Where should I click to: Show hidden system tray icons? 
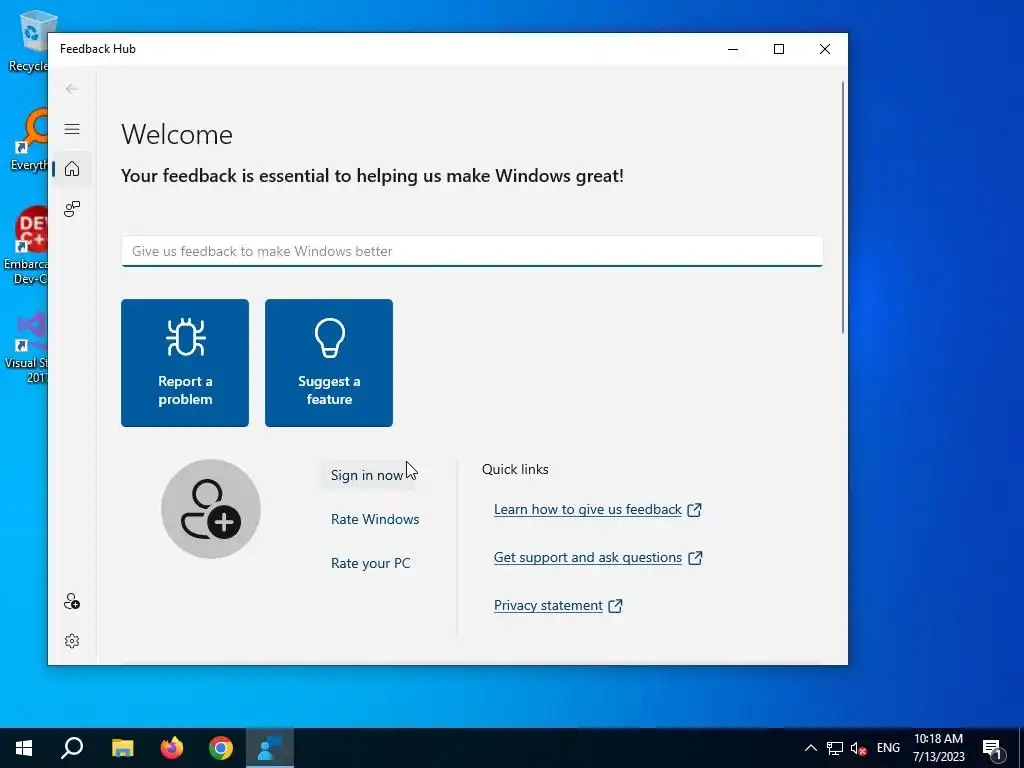click(x=810, y=748)
